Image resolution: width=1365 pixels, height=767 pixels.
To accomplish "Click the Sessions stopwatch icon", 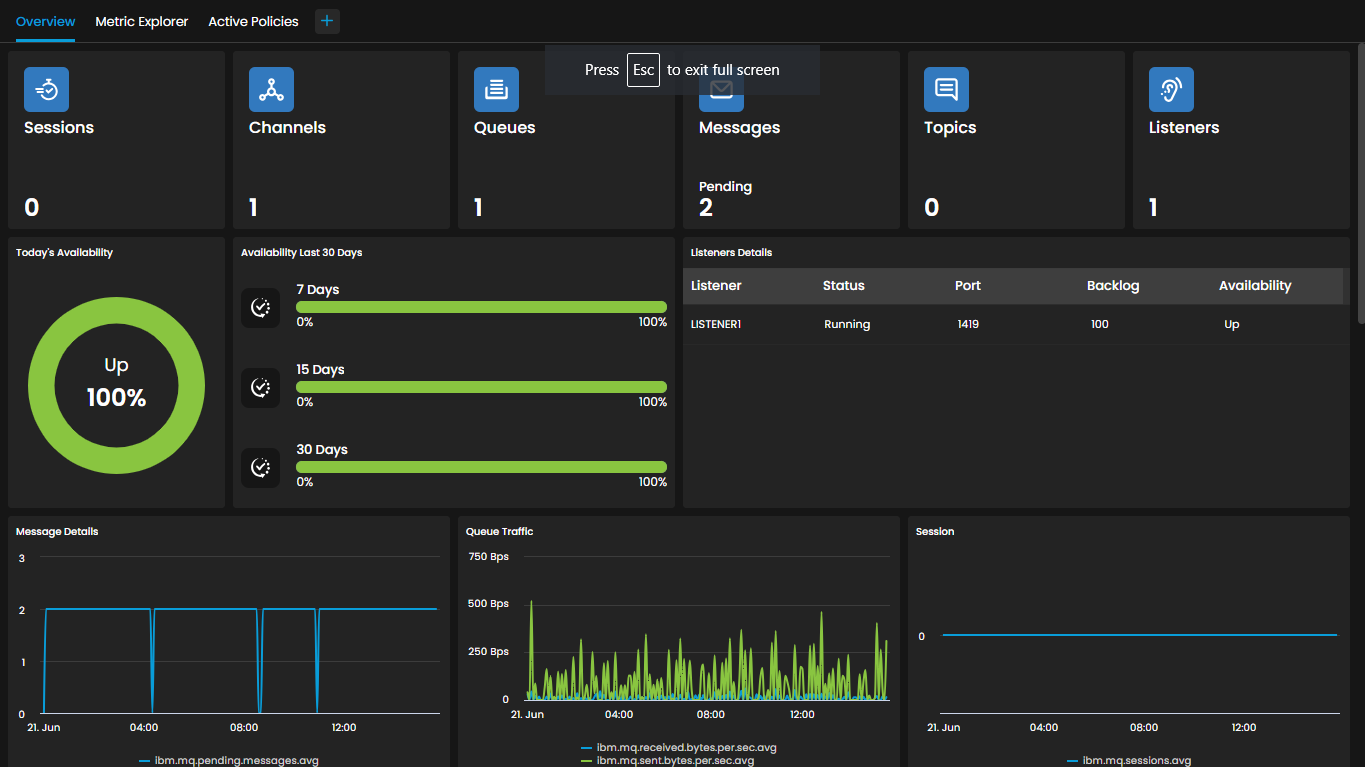I will [46, 89].
